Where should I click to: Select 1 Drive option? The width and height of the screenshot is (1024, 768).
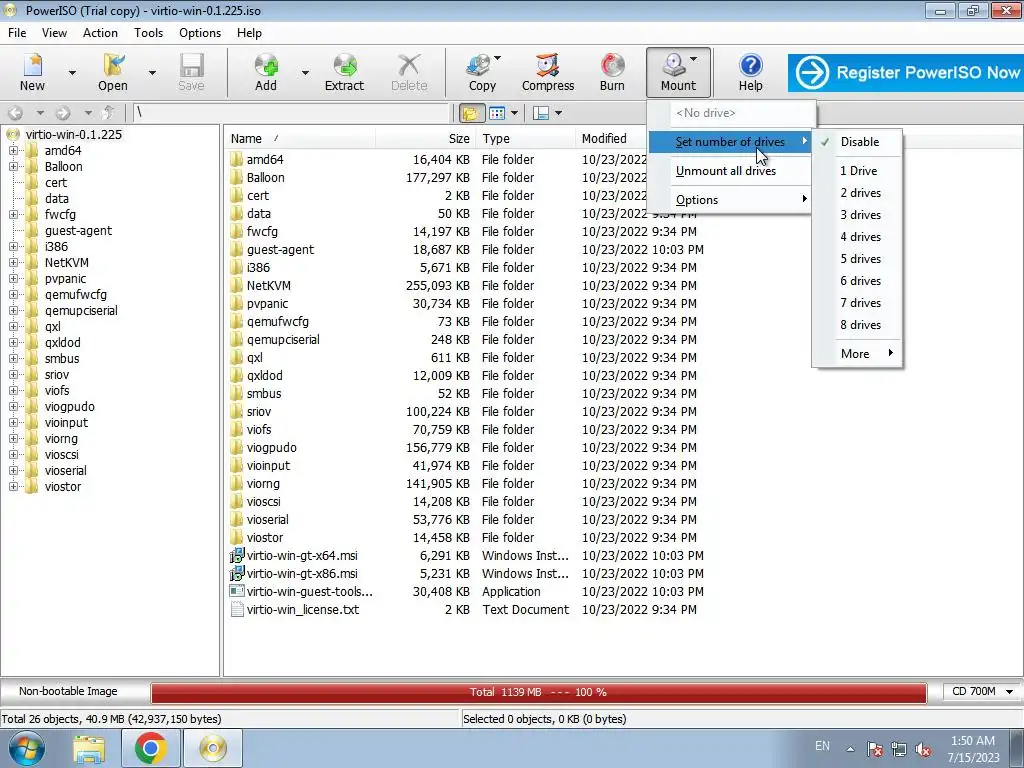[857, 170]
